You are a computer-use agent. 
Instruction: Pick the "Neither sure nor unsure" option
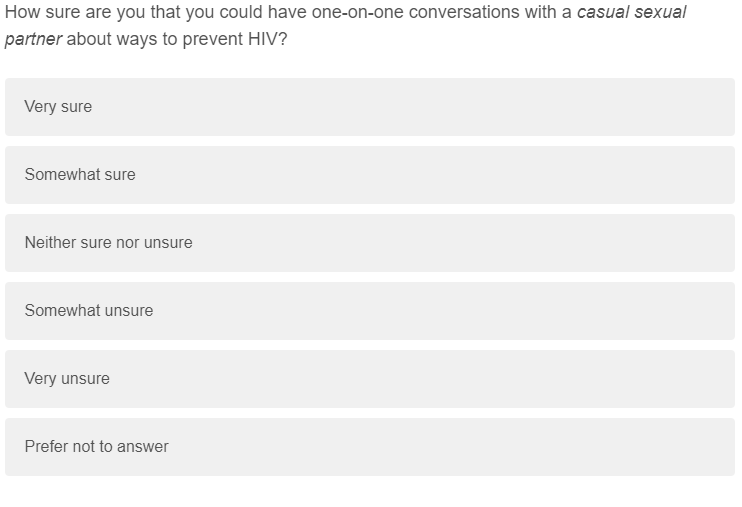click(x=370, y=243)
